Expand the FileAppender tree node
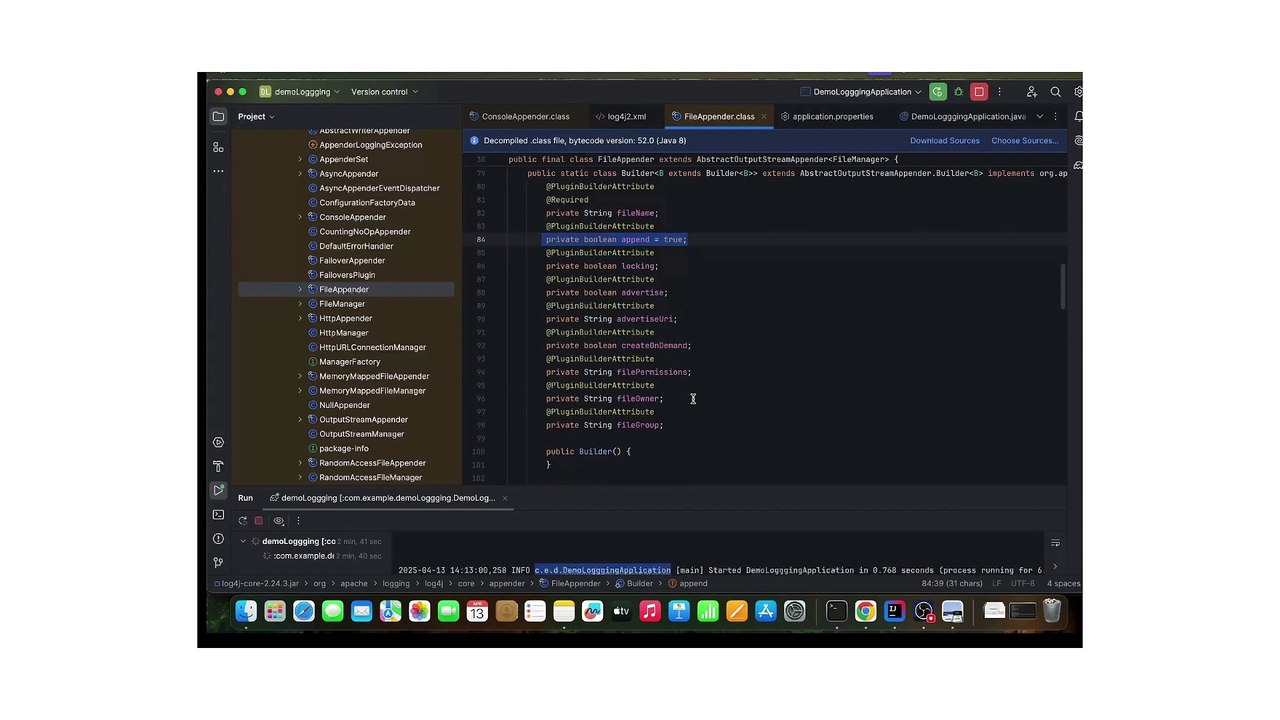The width and height of the screenshot is (1280, 720). 300,289
